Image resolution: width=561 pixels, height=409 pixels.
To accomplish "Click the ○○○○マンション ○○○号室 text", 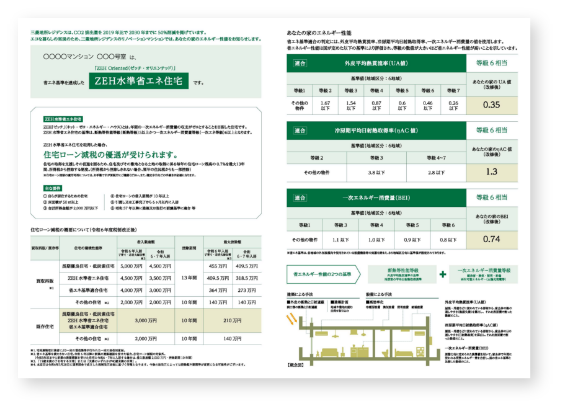I will (84, 57).
